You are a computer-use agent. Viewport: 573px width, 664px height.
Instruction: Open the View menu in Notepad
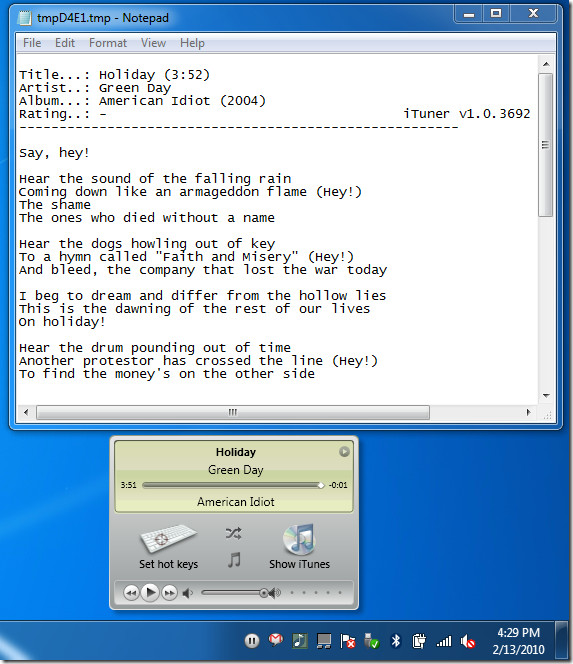[x=153, y=43]
